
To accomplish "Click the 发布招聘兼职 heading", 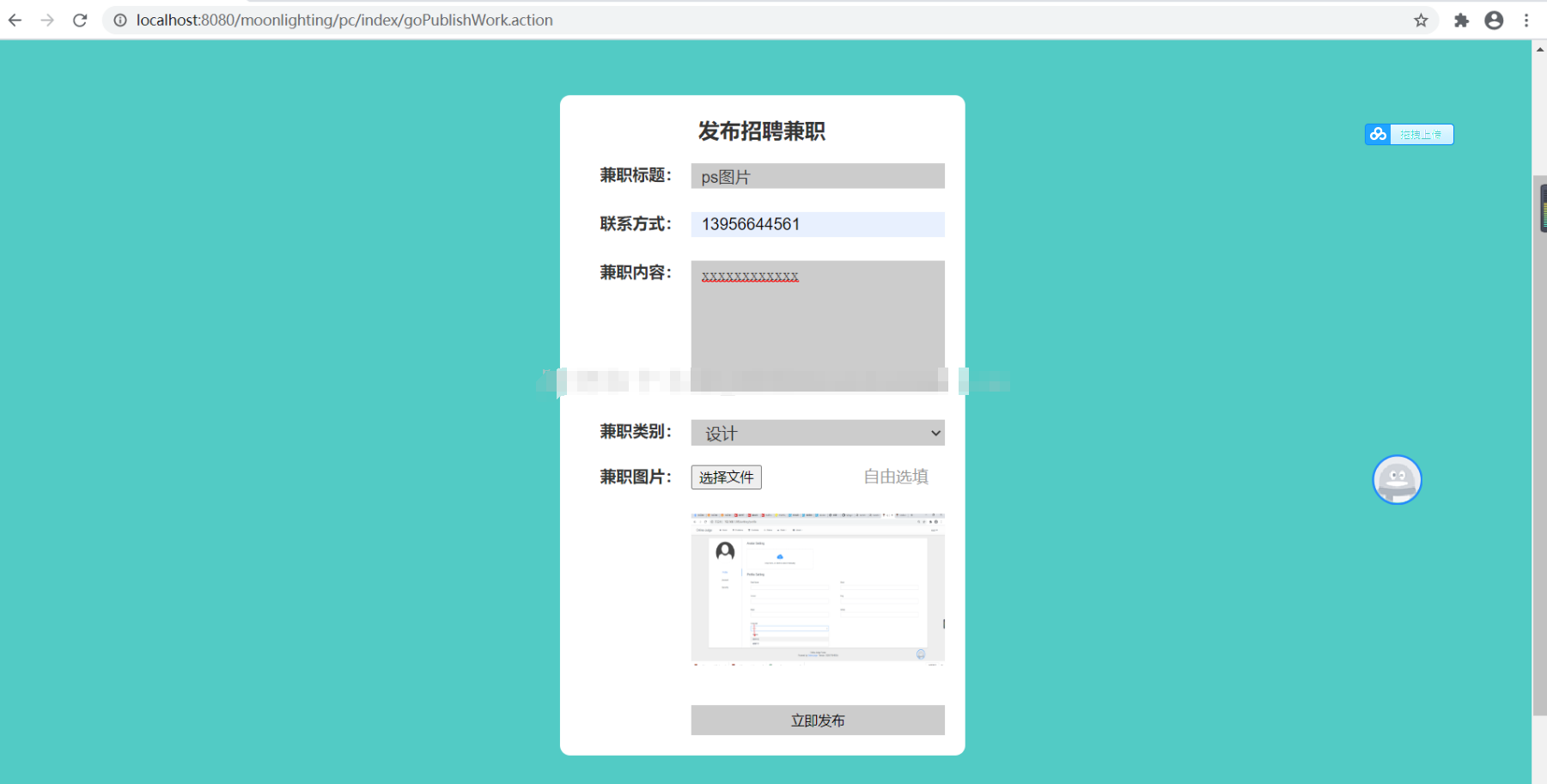I will pyautogui.click(x=762, y=131).
